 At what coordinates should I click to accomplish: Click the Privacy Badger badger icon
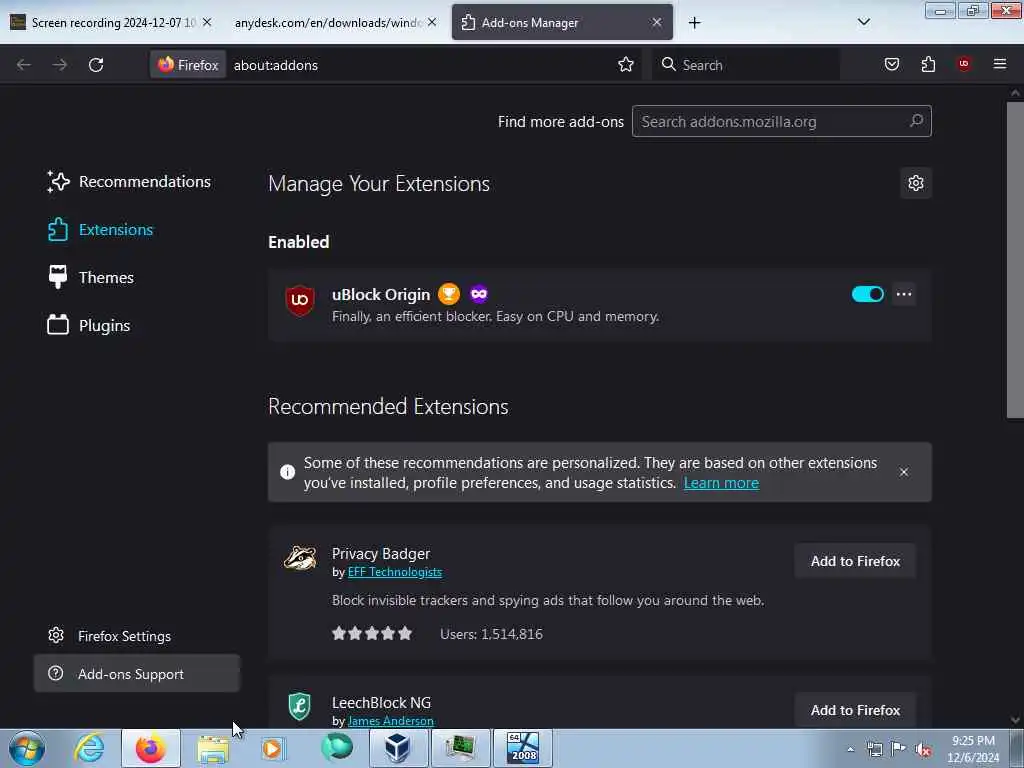(x=300, y=558)
